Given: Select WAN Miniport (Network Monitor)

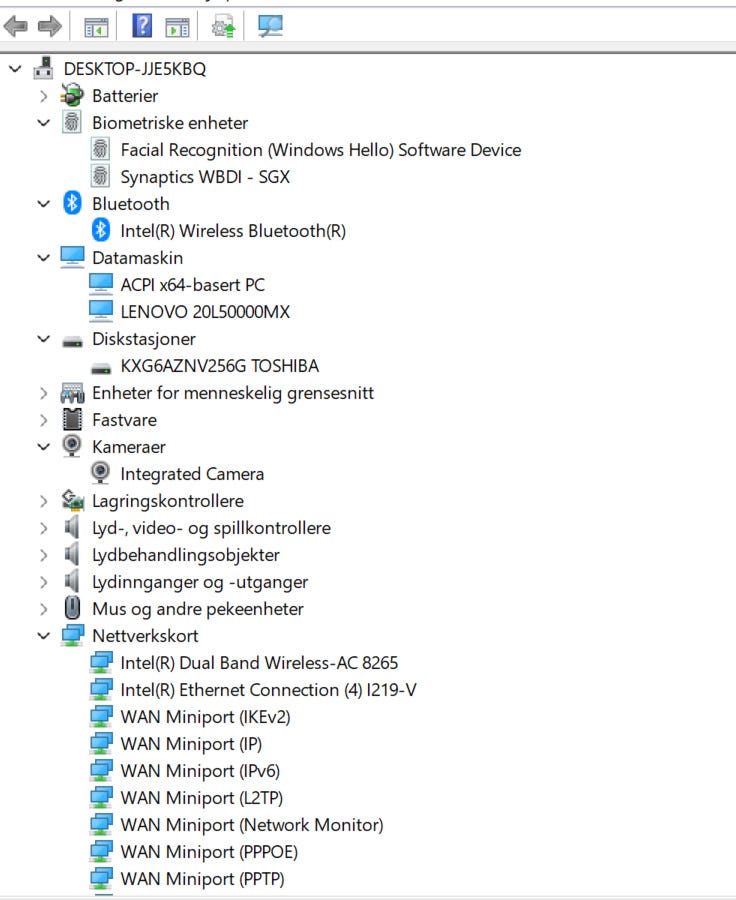Looking at the screenshot, I should [252, 825].
